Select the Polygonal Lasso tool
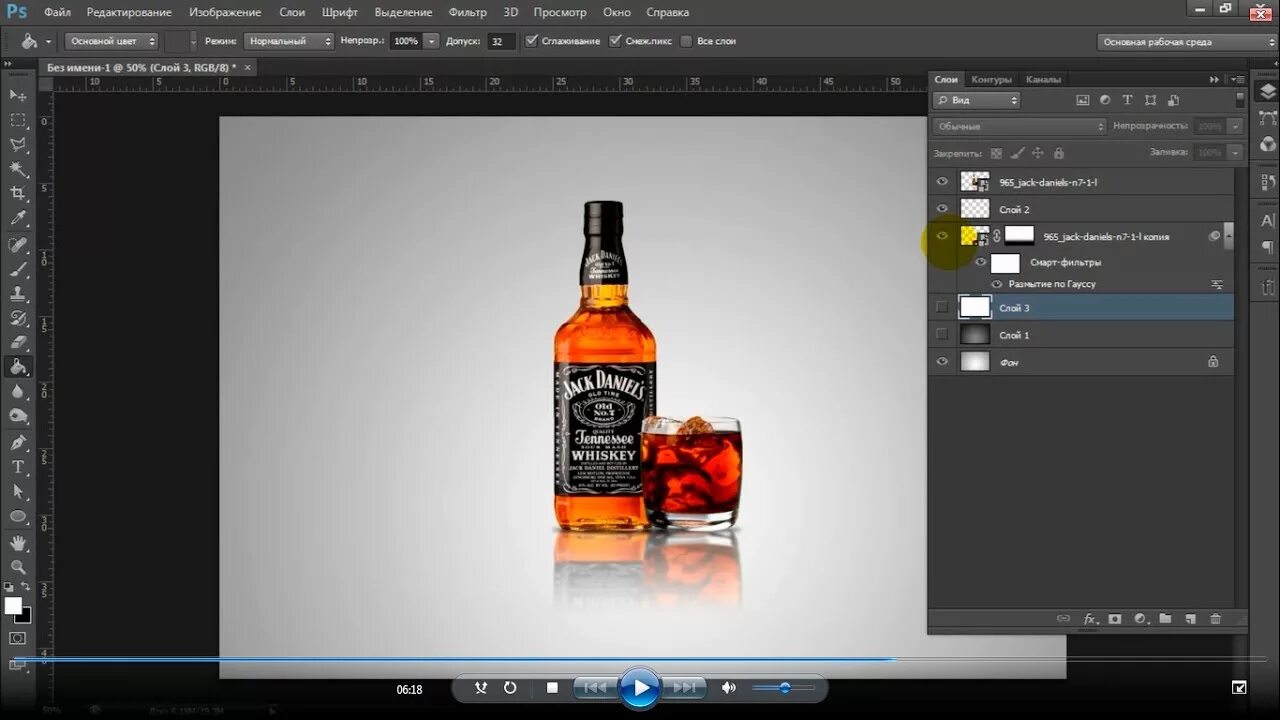Screen dimensions: 1280x720 pos(18,145)
